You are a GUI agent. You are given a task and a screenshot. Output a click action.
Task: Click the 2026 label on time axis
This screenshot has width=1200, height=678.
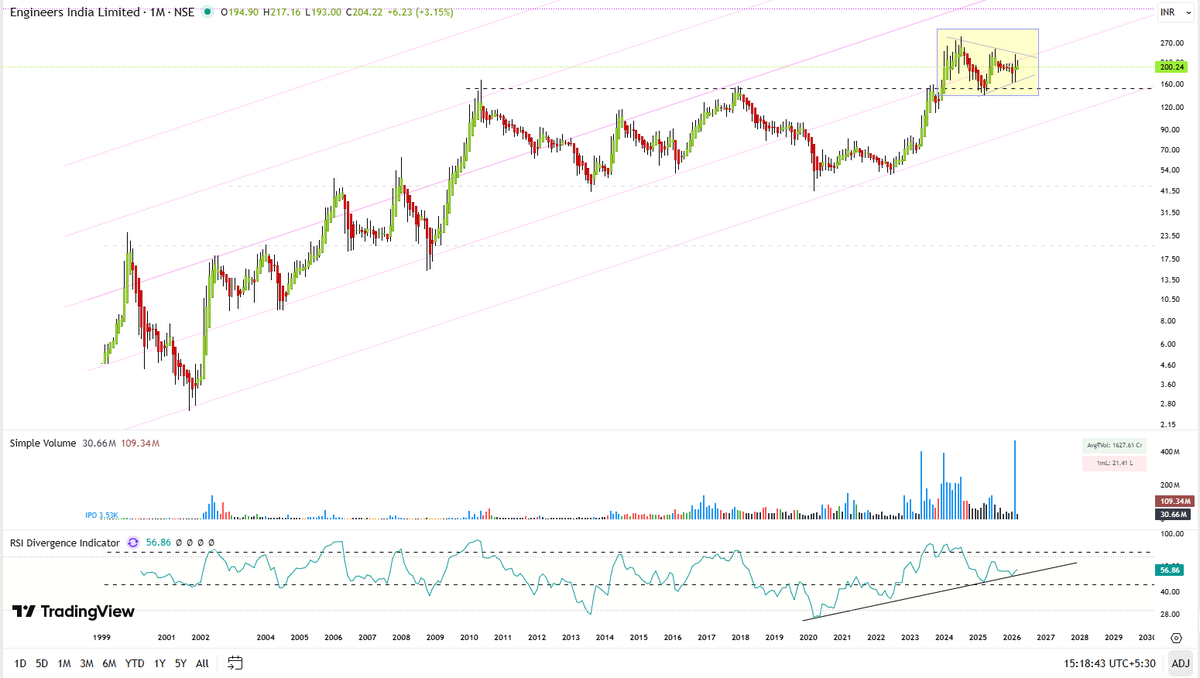(1012, 637)
